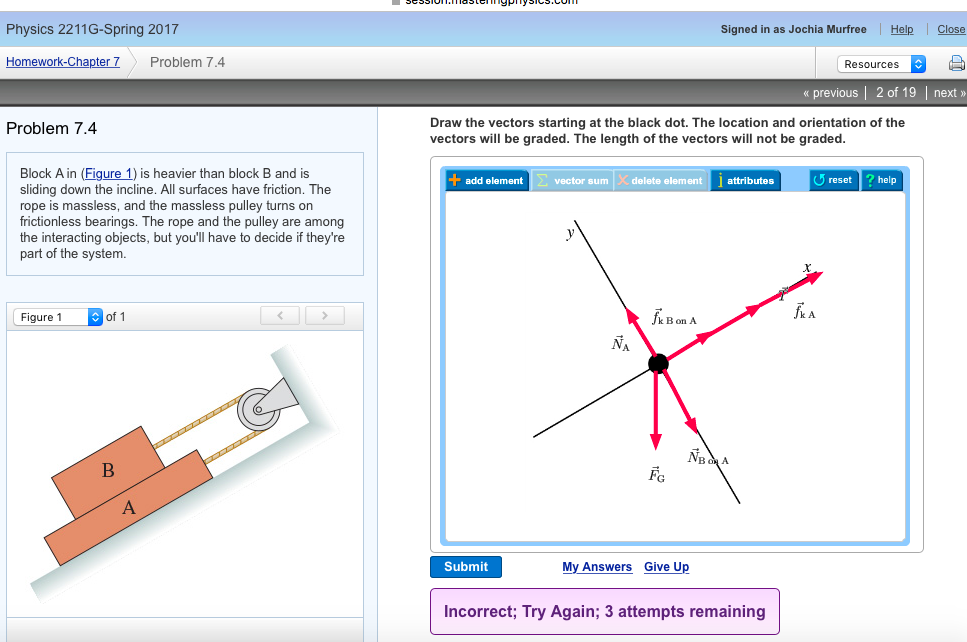The image size is (967, 642).
Task: Click the Close link in header
Action: [x=951, y=29]
